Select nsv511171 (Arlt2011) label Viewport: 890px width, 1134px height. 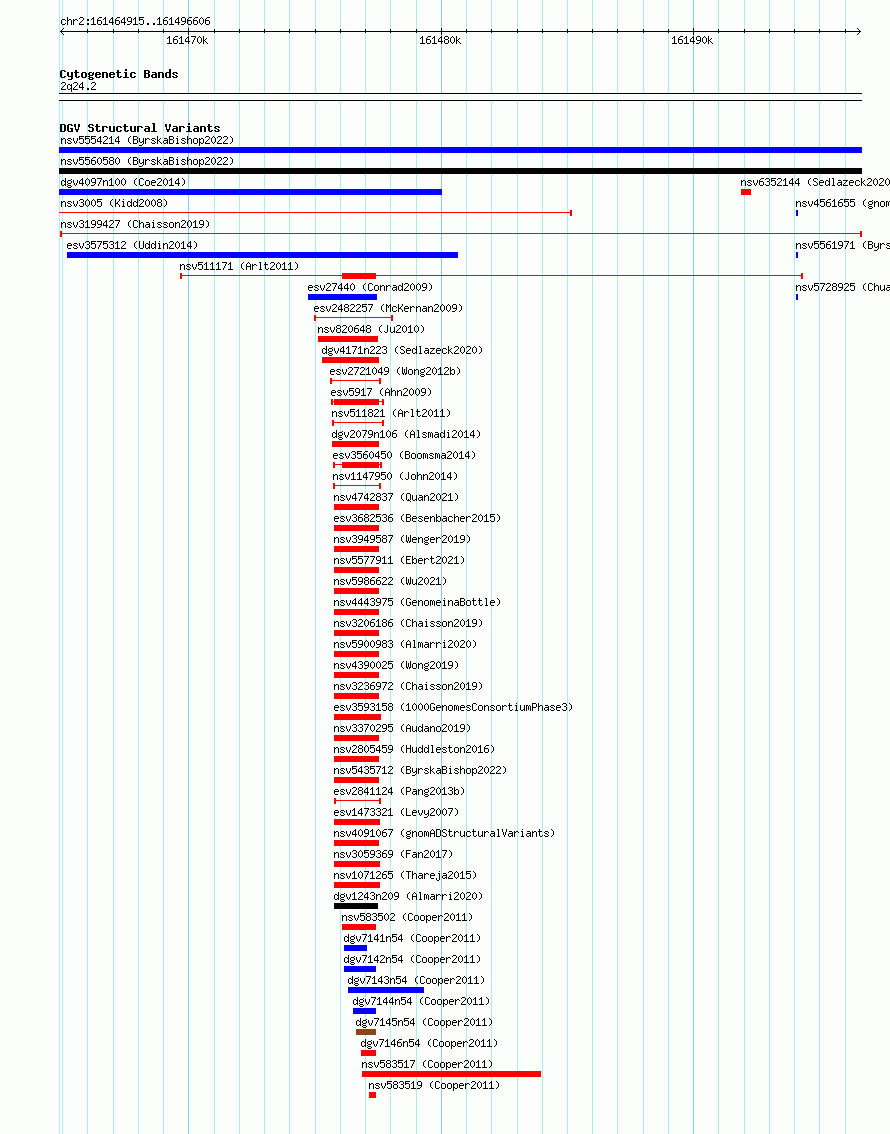[239, 266]
